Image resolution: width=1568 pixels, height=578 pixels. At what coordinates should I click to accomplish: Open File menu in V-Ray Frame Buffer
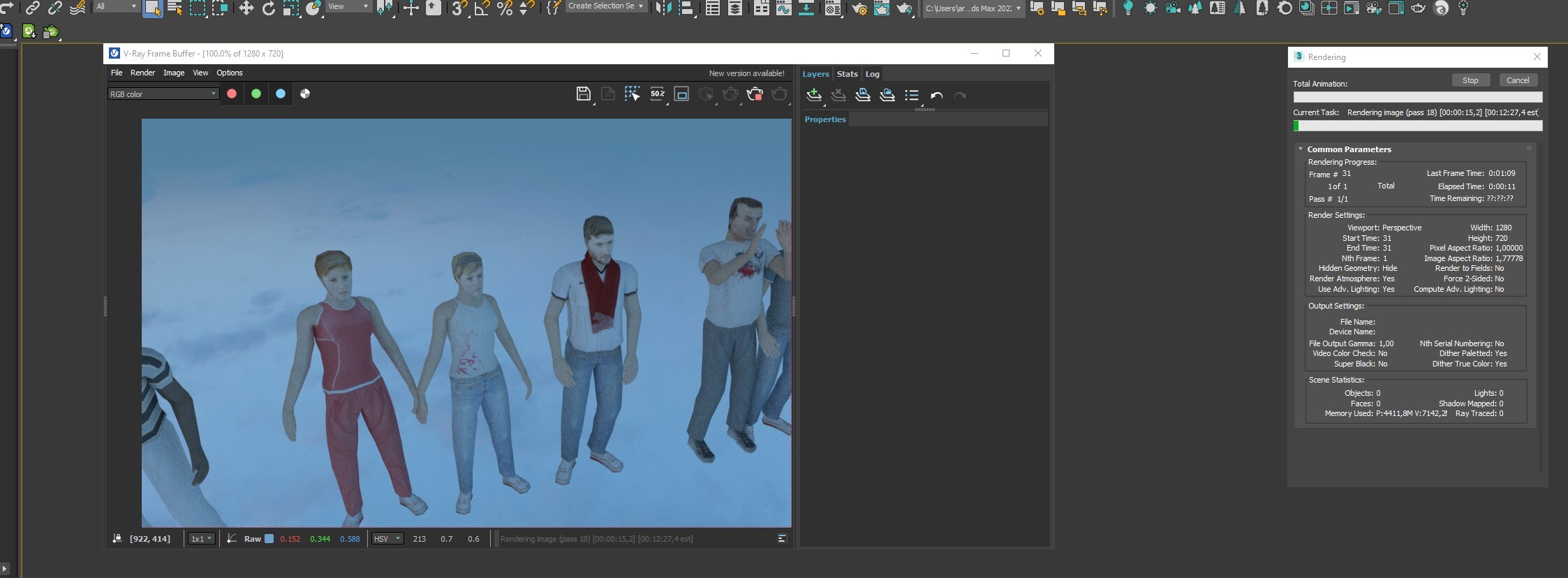[117, 73]
